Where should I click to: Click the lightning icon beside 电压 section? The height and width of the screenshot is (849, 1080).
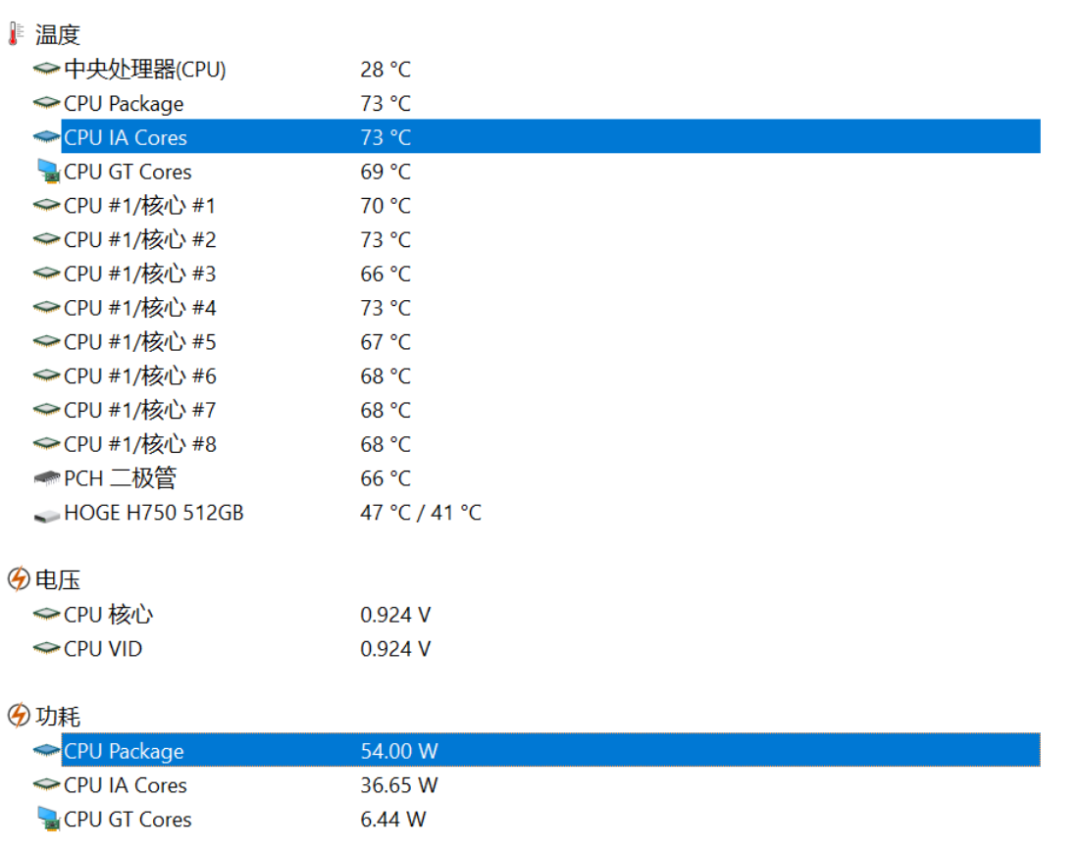17,579
